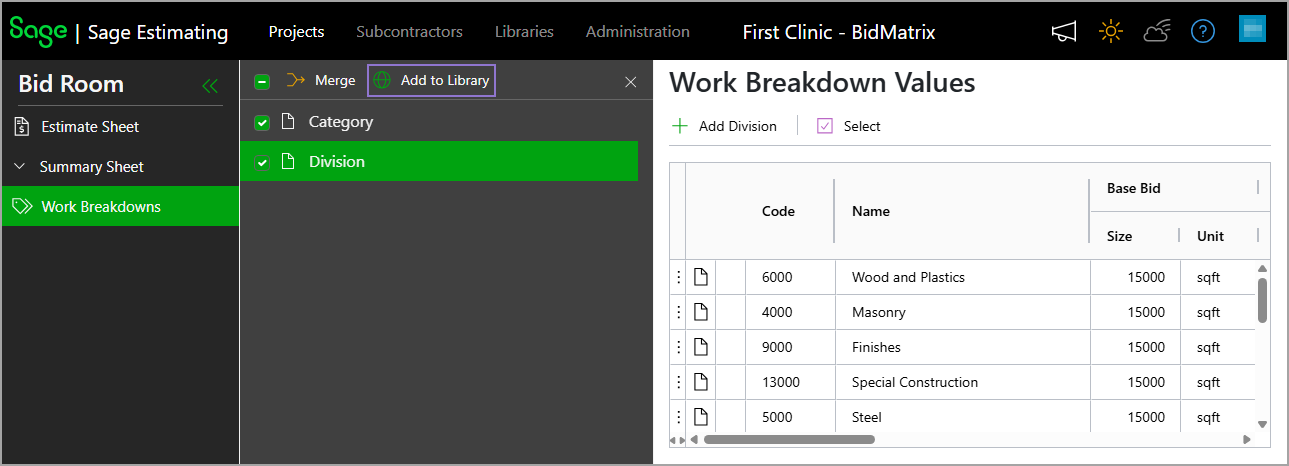The image size is (1289, 466).
Task: Click the Unit column header
Action: [x=1210, y=236]
